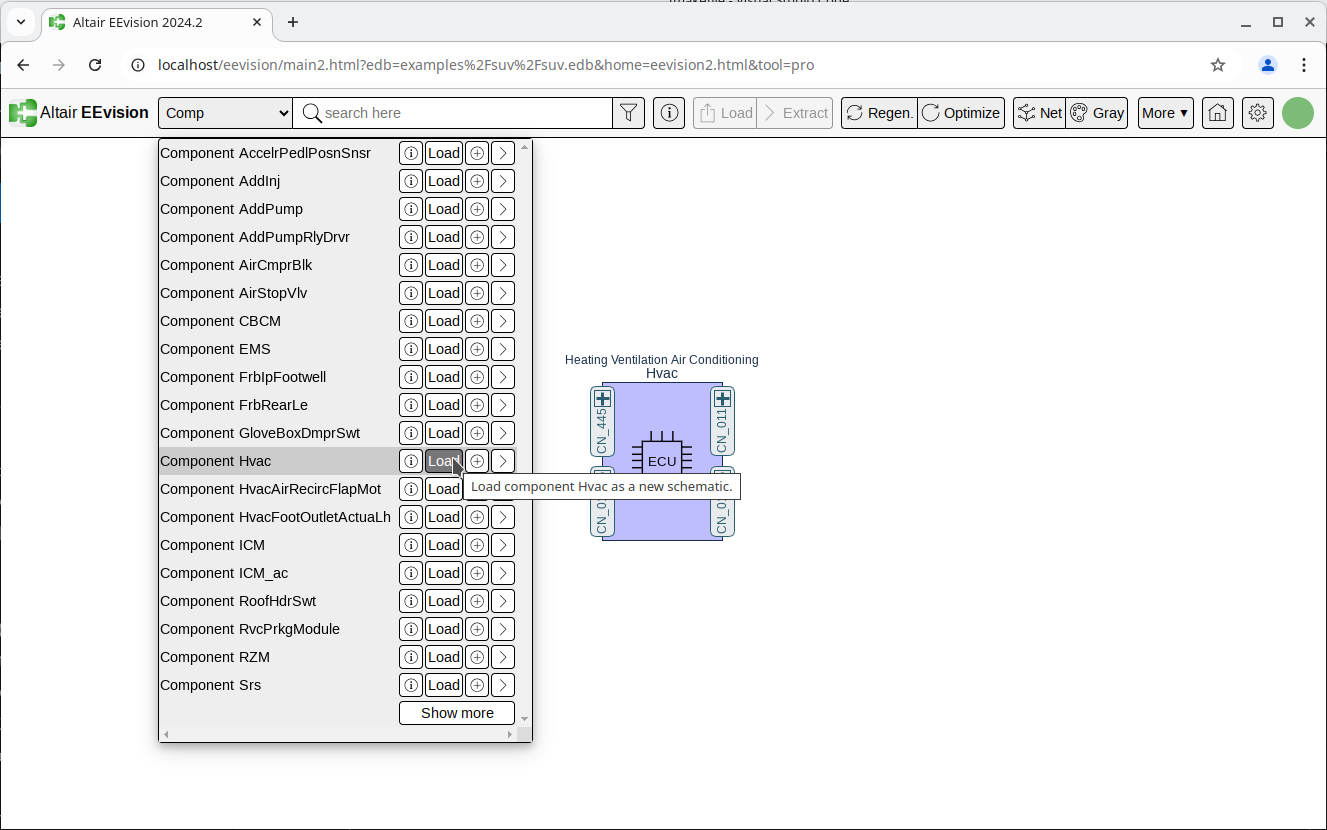This screenshot has height=830, width=1327.
Task: Click the ECU chip symbol in Hvac block
Action: click(x=661, y=457)
